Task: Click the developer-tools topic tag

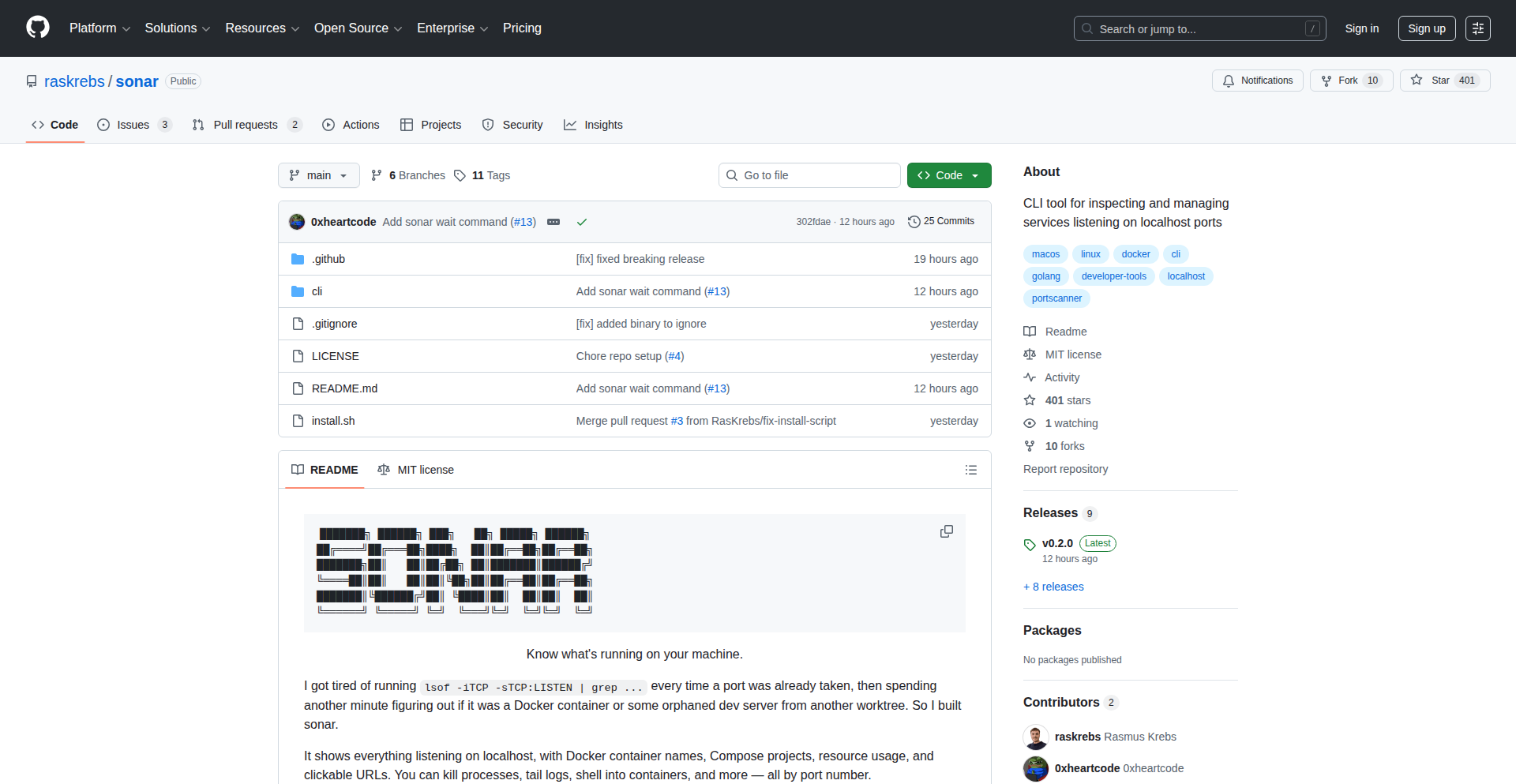Action: pyautogui.click(x=1114, y=276)
